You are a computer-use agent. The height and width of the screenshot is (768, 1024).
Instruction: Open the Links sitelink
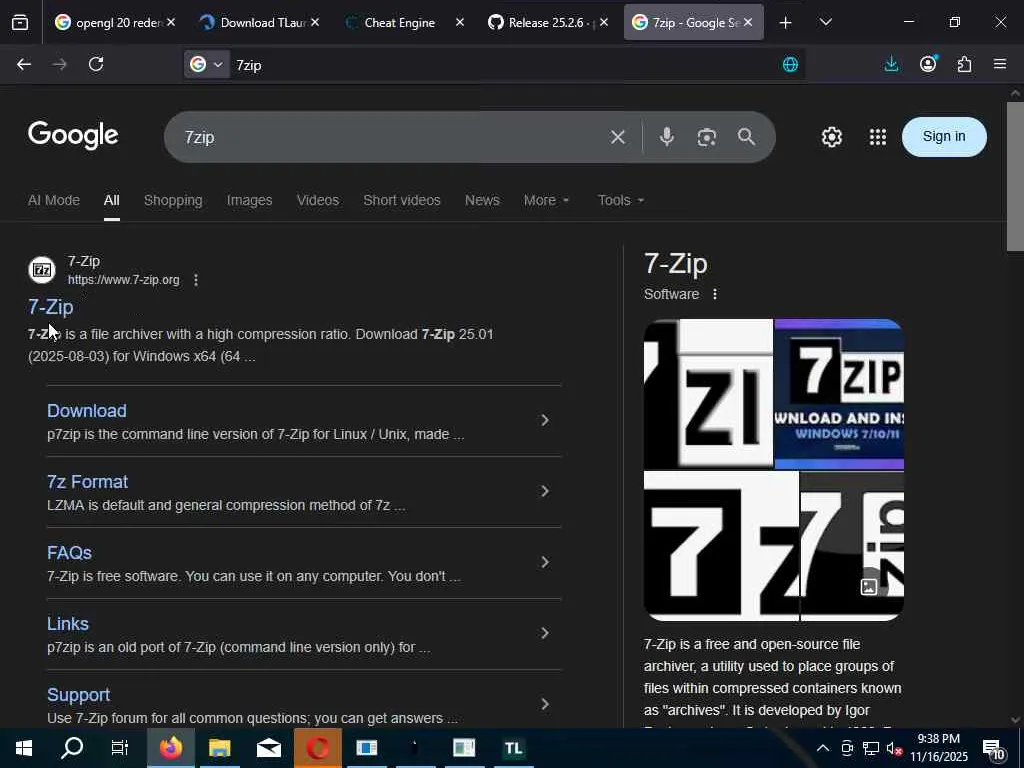pos(68,624)
